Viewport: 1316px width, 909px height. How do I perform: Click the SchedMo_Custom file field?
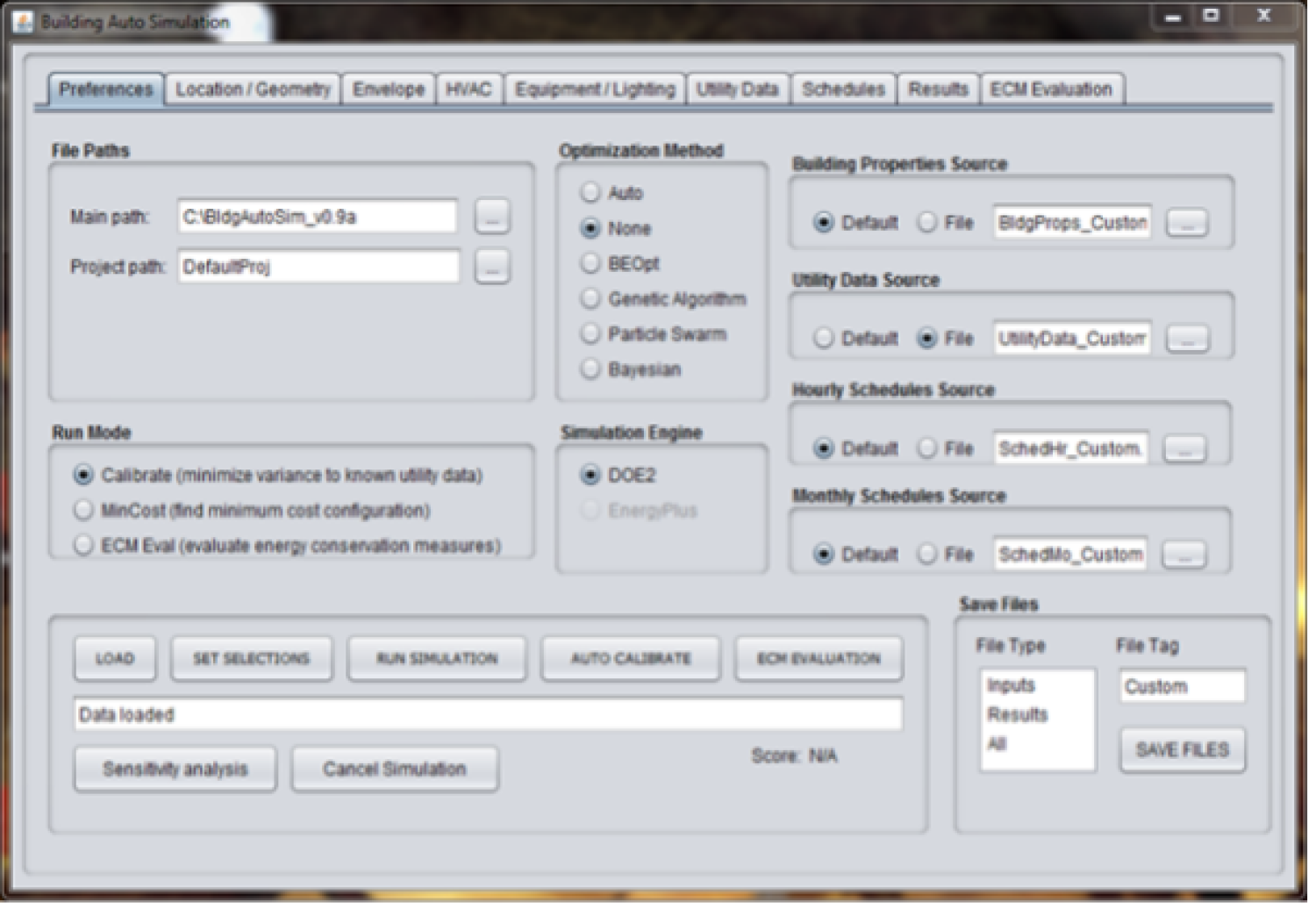pos(1070,555)
